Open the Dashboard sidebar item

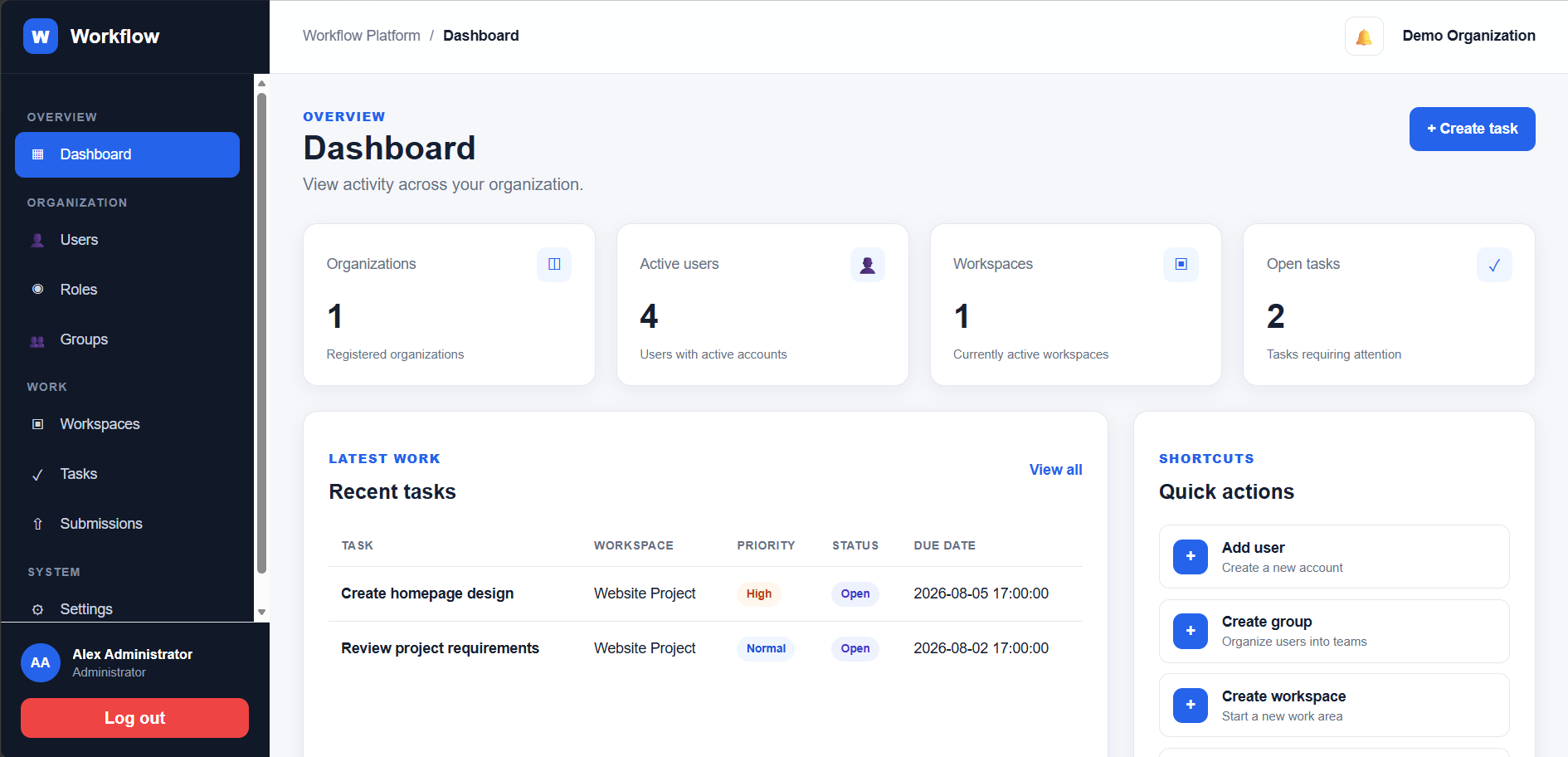pyautogui.click(x=127, y=154)
